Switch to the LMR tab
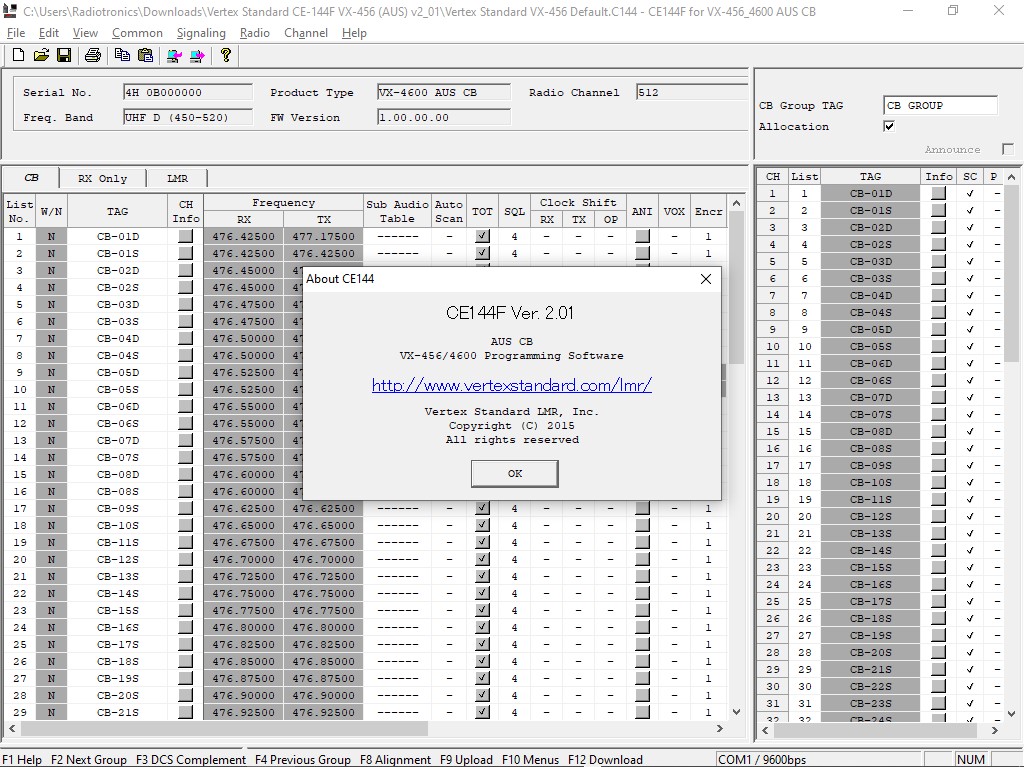The width and height of the screenshot is (1024, 767). [177, 178]
